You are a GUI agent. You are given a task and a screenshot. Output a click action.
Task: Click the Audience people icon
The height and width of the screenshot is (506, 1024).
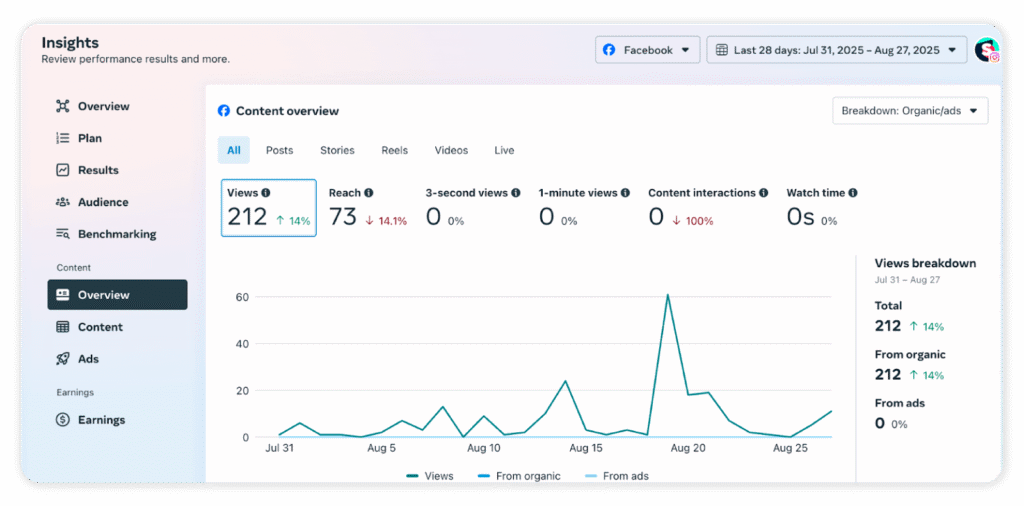coord(63,202)
